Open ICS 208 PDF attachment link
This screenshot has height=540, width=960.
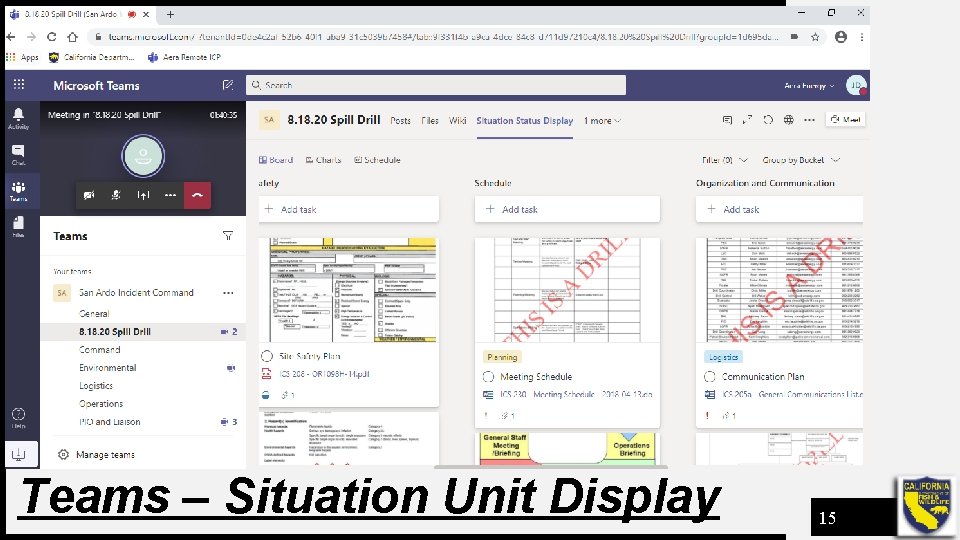(324, 374)
